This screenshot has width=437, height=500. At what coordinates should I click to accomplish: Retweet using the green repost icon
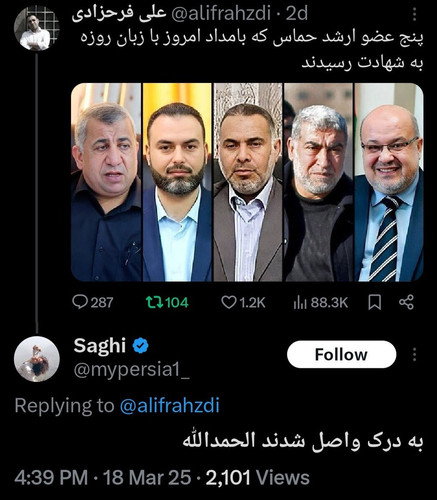tap(154, 302)
